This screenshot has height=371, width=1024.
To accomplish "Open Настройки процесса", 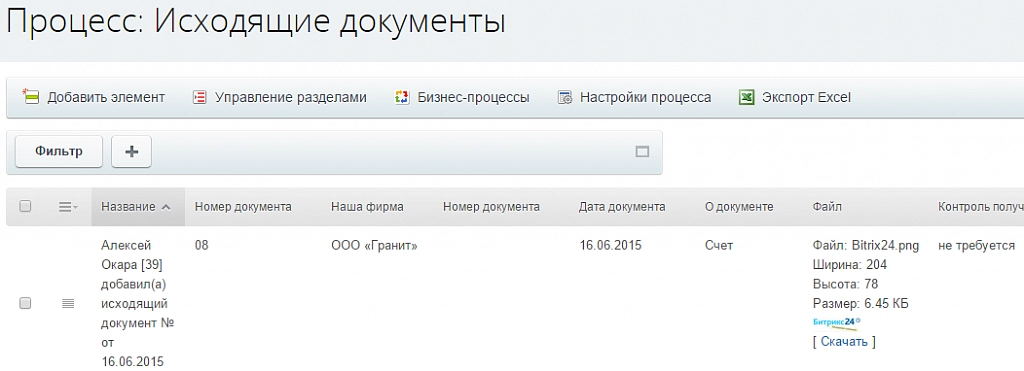I will [x=634, y=97].
